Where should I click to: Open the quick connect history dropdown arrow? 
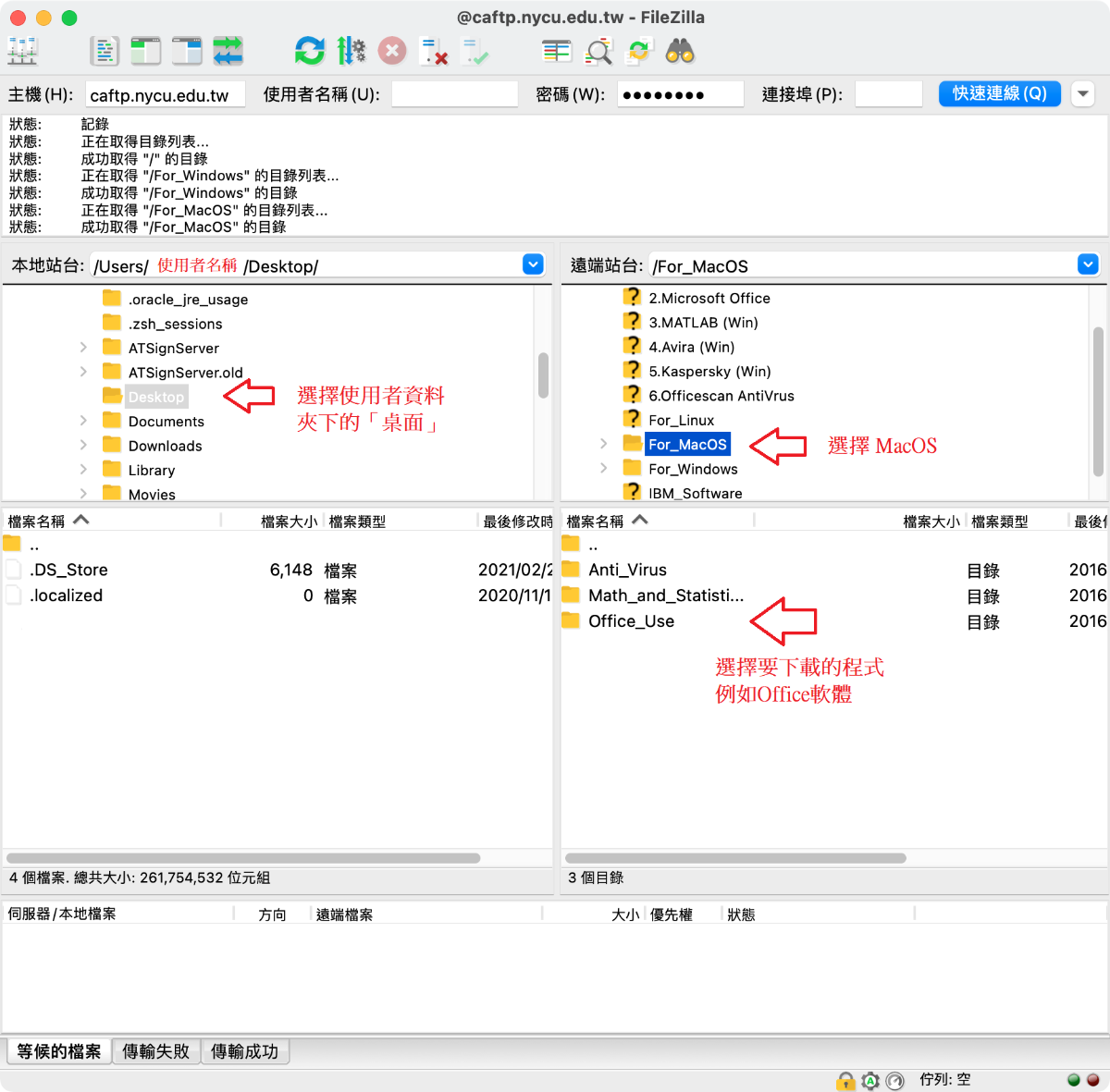1082,93
